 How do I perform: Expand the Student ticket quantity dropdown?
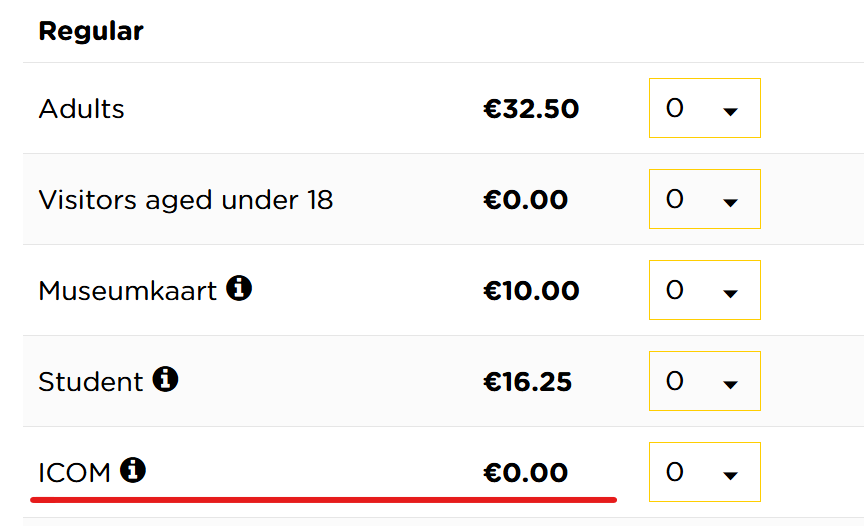(x=705, y=381)
